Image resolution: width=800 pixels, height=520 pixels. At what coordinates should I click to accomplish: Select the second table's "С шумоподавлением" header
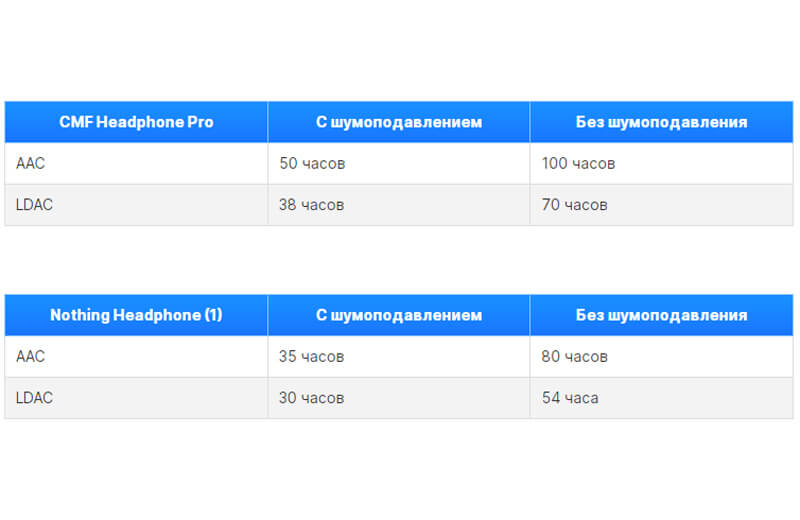399,315
